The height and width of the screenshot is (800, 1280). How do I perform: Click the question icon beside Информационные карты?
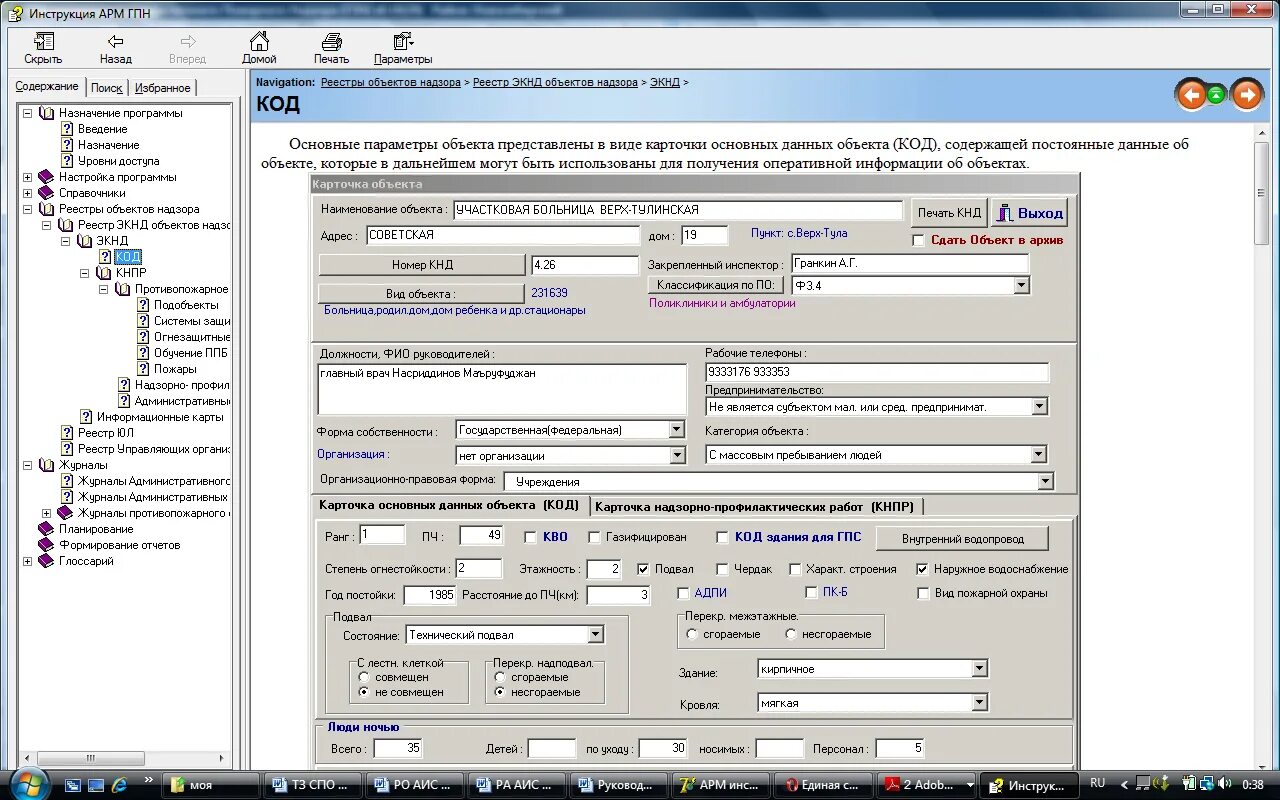(x=86, y=417)
